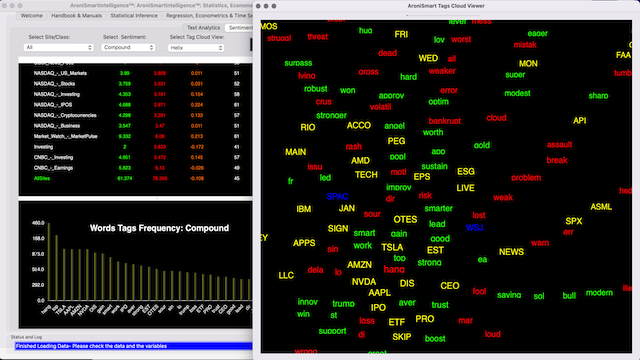Viewport: 640px width, 360px height.
Task: Click the status message Finished Loading Data
Action: click(91, 346)
